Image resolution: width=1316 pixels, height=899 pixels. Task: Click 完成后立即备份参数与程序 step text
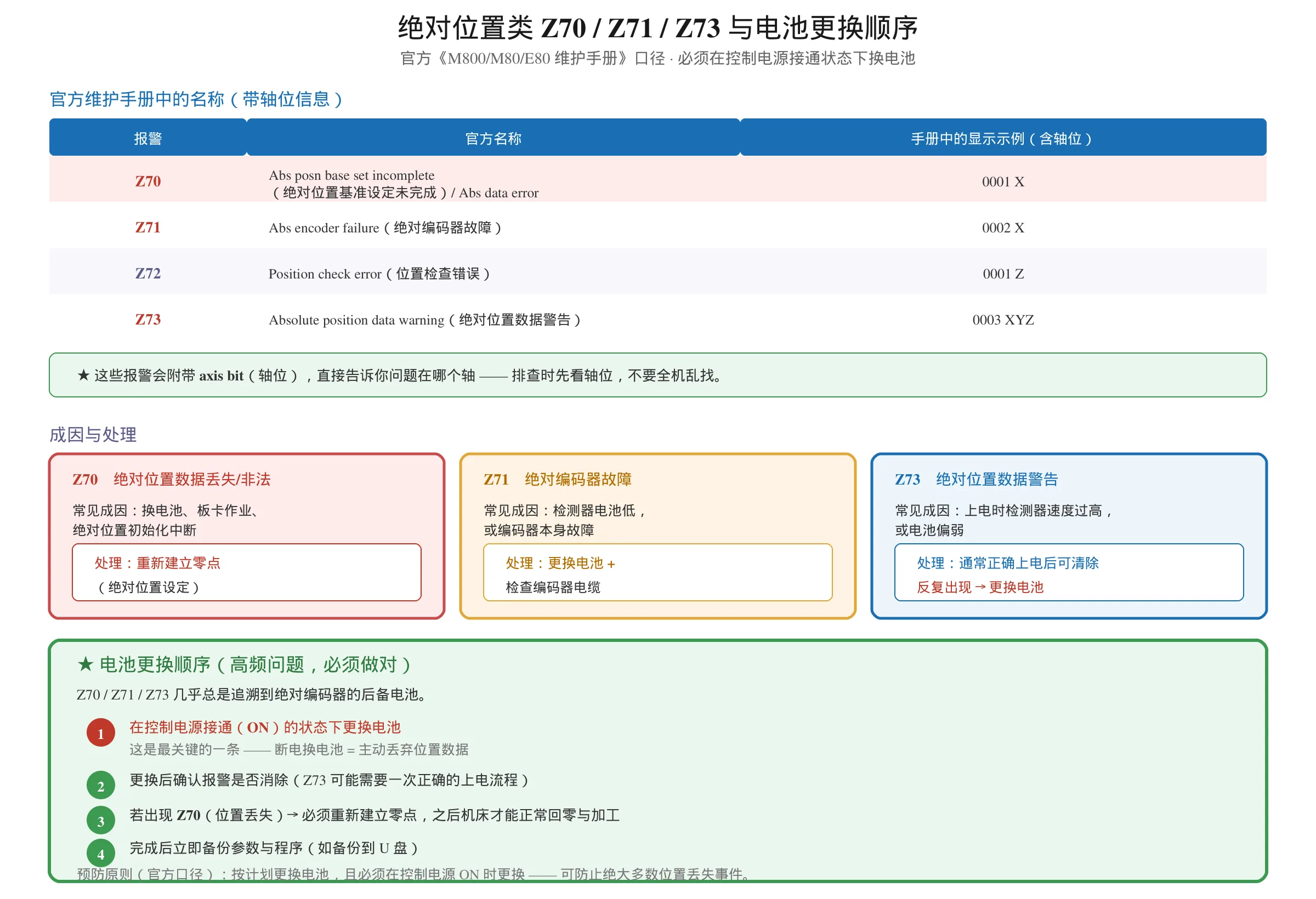[x=274, y=847]
